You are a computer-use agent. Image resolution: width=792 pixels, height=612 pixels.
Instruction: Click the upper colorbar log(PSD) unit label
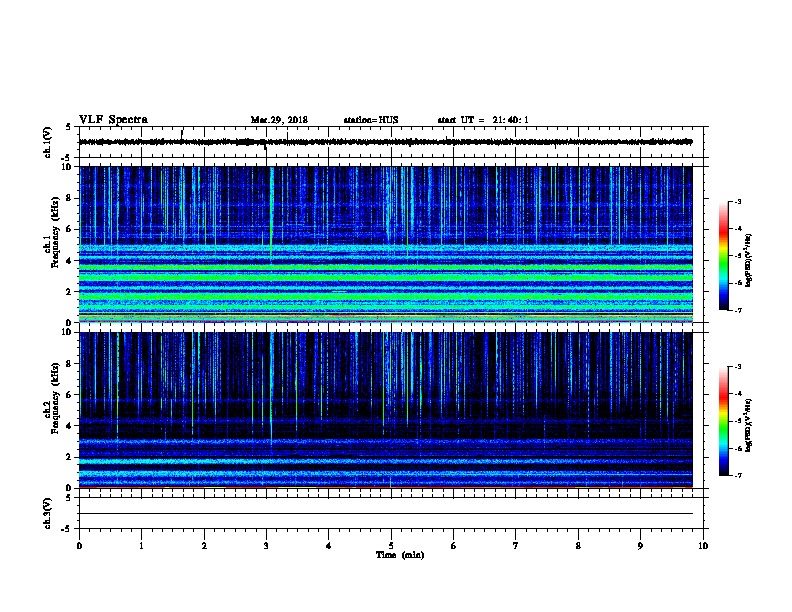[749, 261]
